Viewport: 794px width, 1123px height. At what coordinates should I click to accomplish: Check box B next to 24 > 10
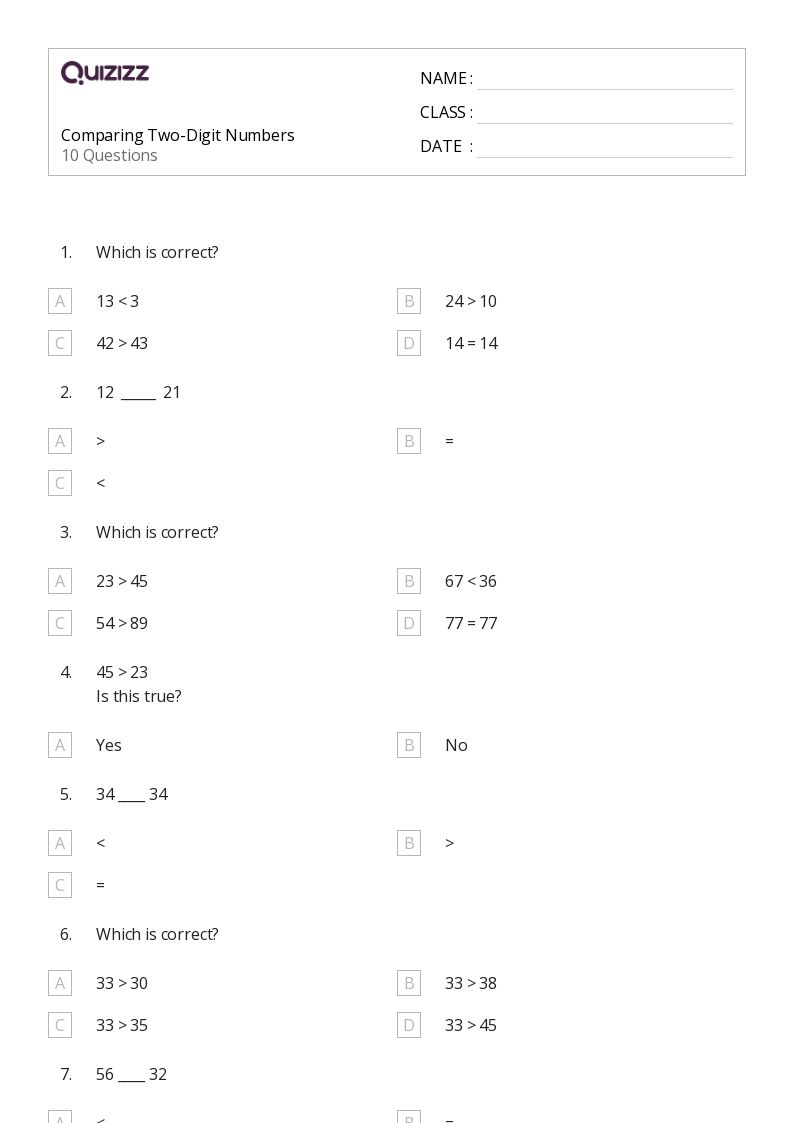pyautogui.click(x=409, y=302)
